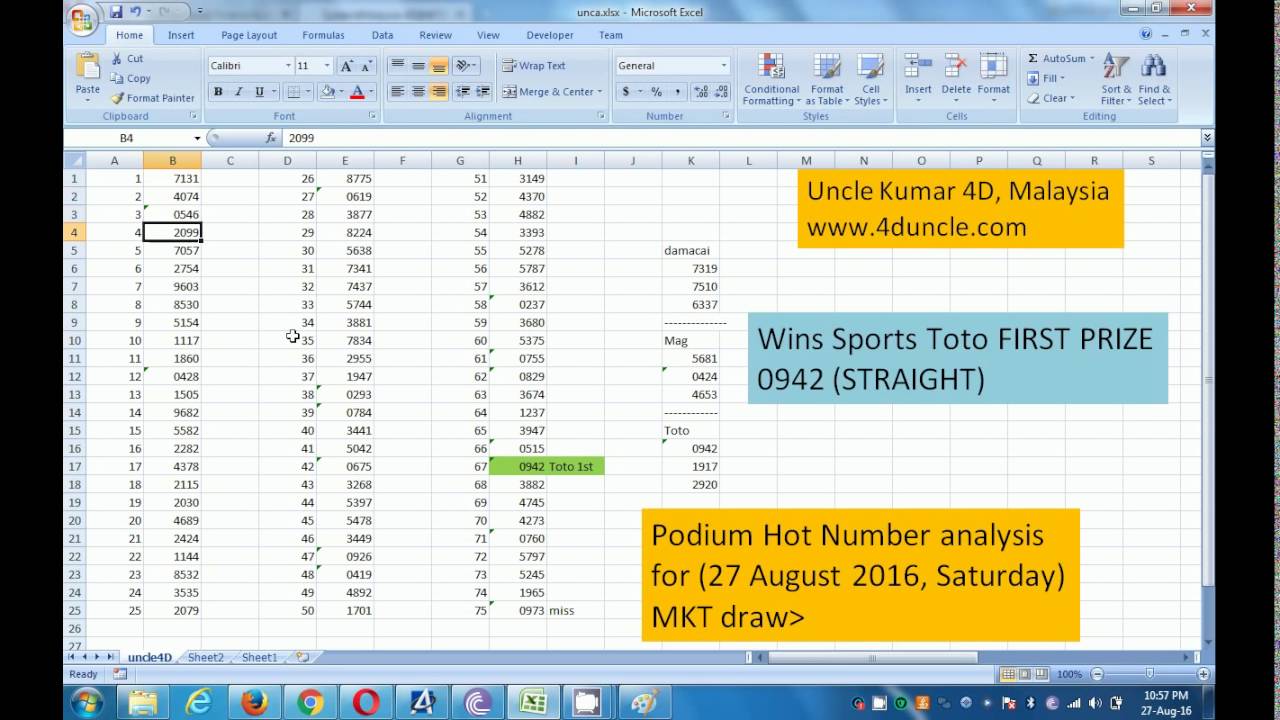Image resolution: width=1280 pixels, height=720 pixels.
Task: Click Decrease Decimal icon
Action: pos(721,92)
